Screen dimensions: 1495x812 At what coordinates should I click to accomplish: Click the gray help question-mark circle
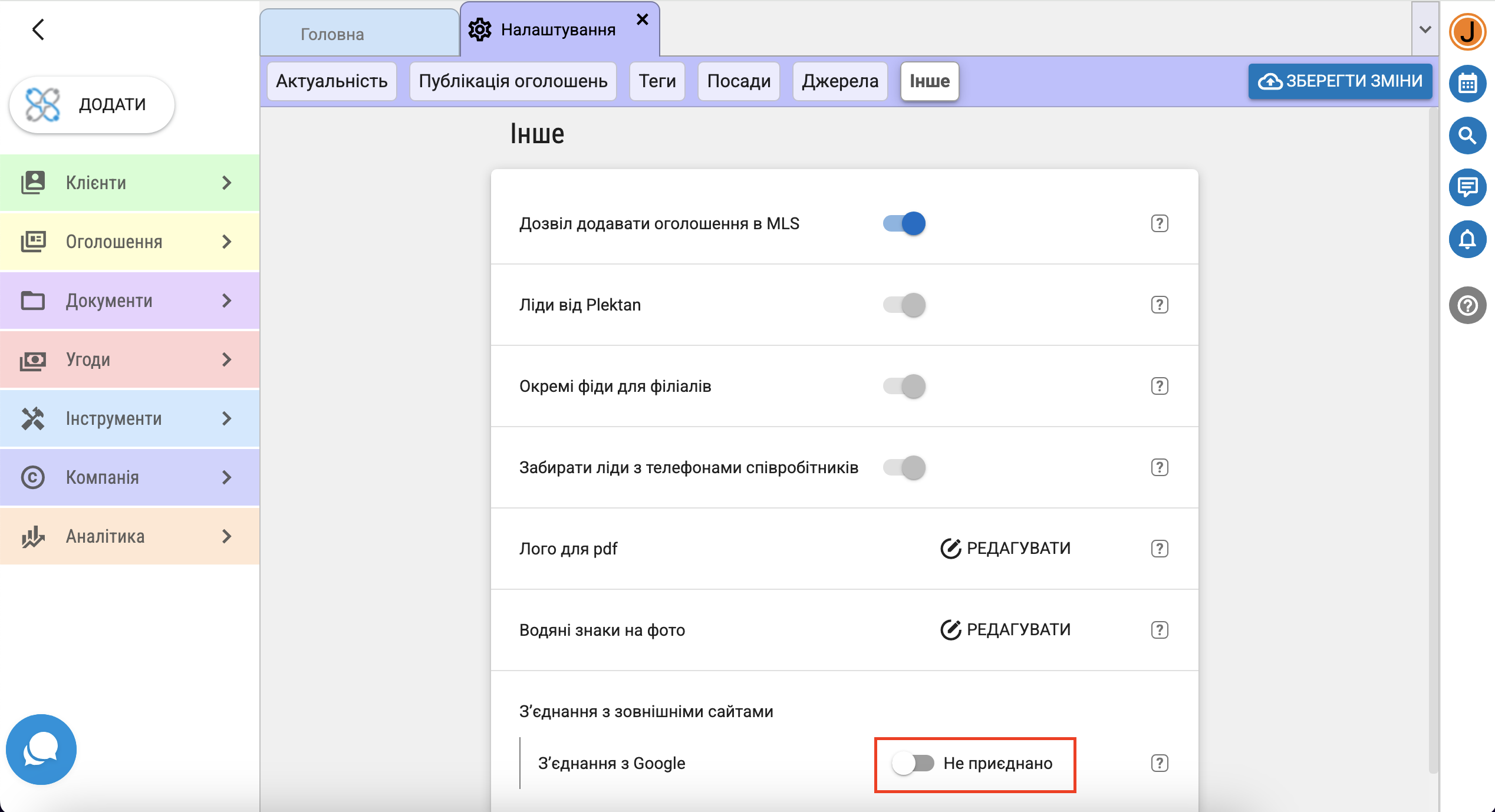tap(1467, 305)
